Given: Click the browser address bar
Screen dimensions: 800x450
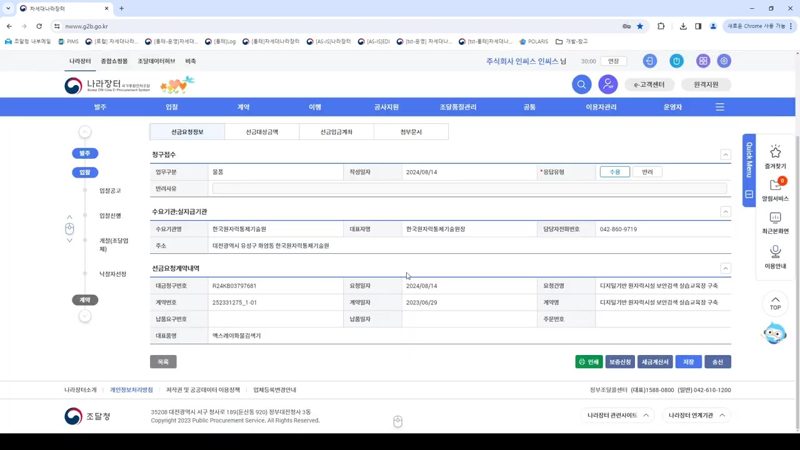Looking at the screenshot, I should point(337,26).
